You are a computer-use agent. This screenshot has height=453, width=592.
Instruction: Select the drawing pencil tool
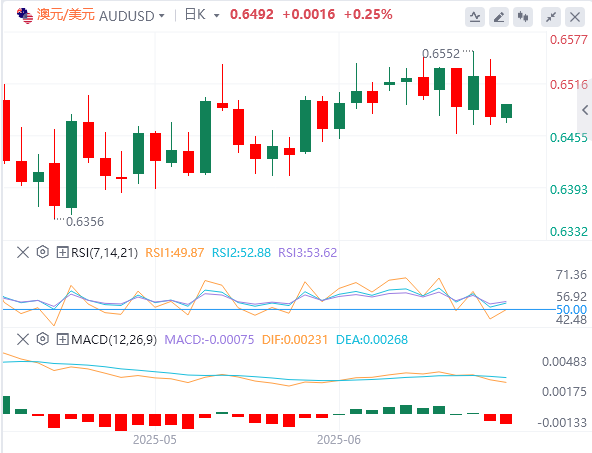[x=499, y=17]
